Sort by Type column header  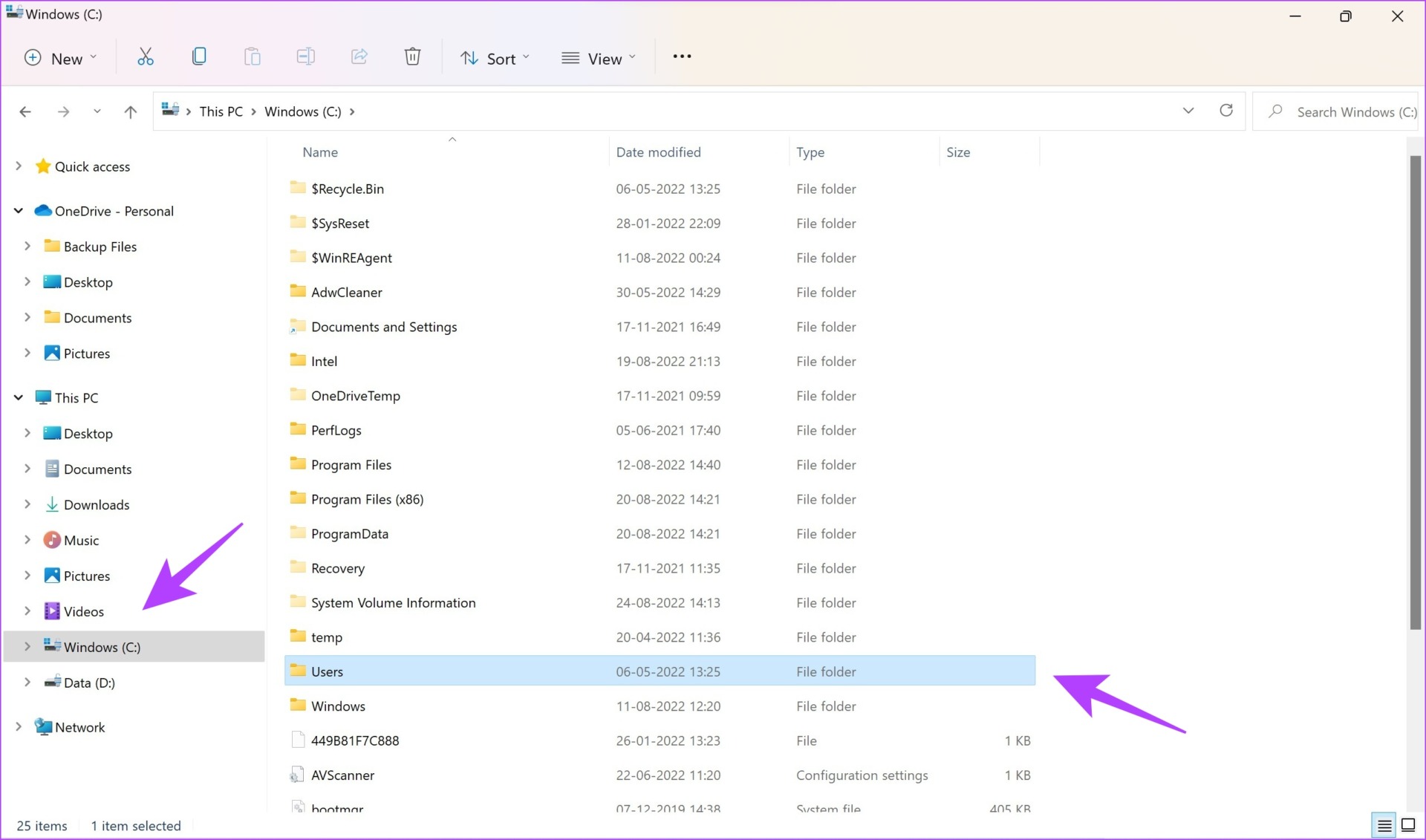[x=810, y=152]
